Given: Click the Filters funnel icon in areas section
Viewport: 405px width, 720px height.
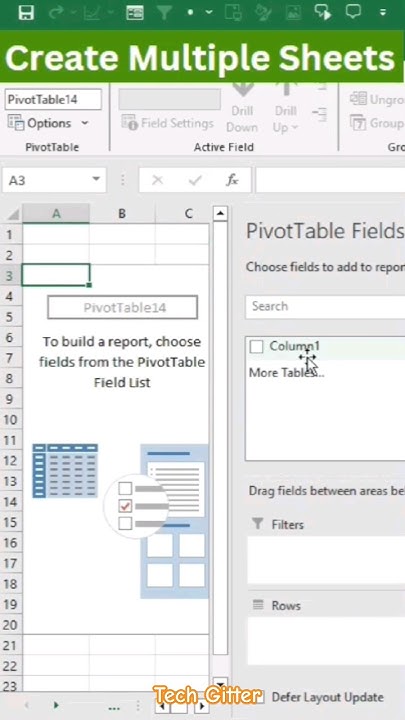Looking at the screenshot, I should click(x=258, y=523).
